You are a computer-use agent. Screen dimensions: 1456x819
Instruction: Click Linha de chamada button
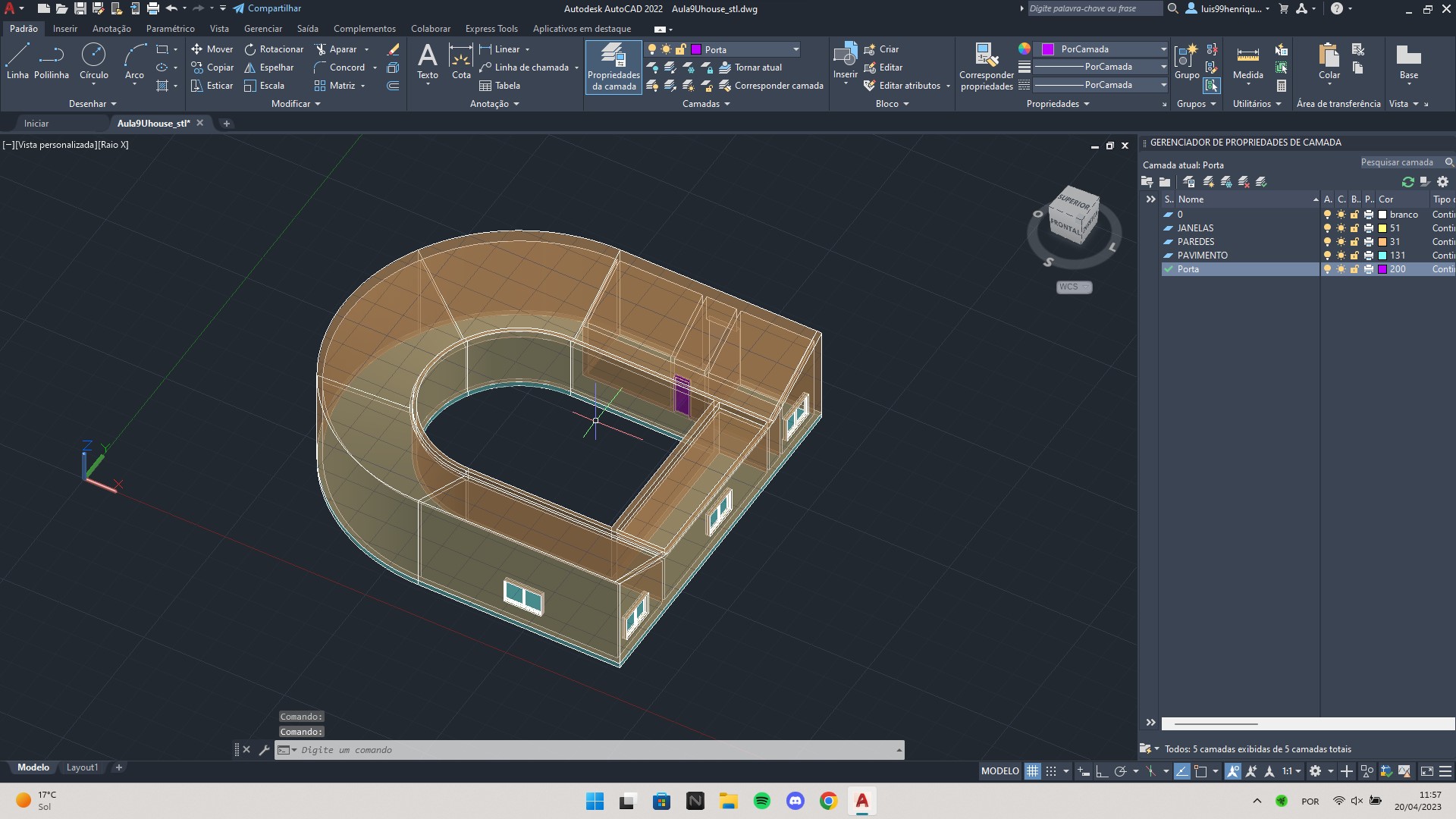click(x=523, y=67)
